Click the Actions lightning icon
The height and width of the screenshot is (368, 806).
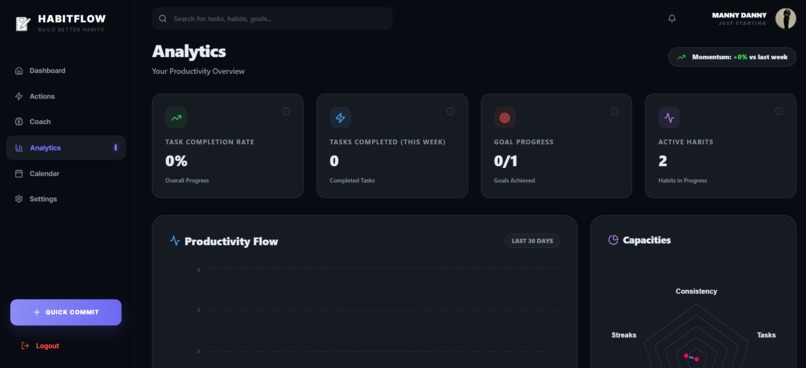click(x=19, y=97)
